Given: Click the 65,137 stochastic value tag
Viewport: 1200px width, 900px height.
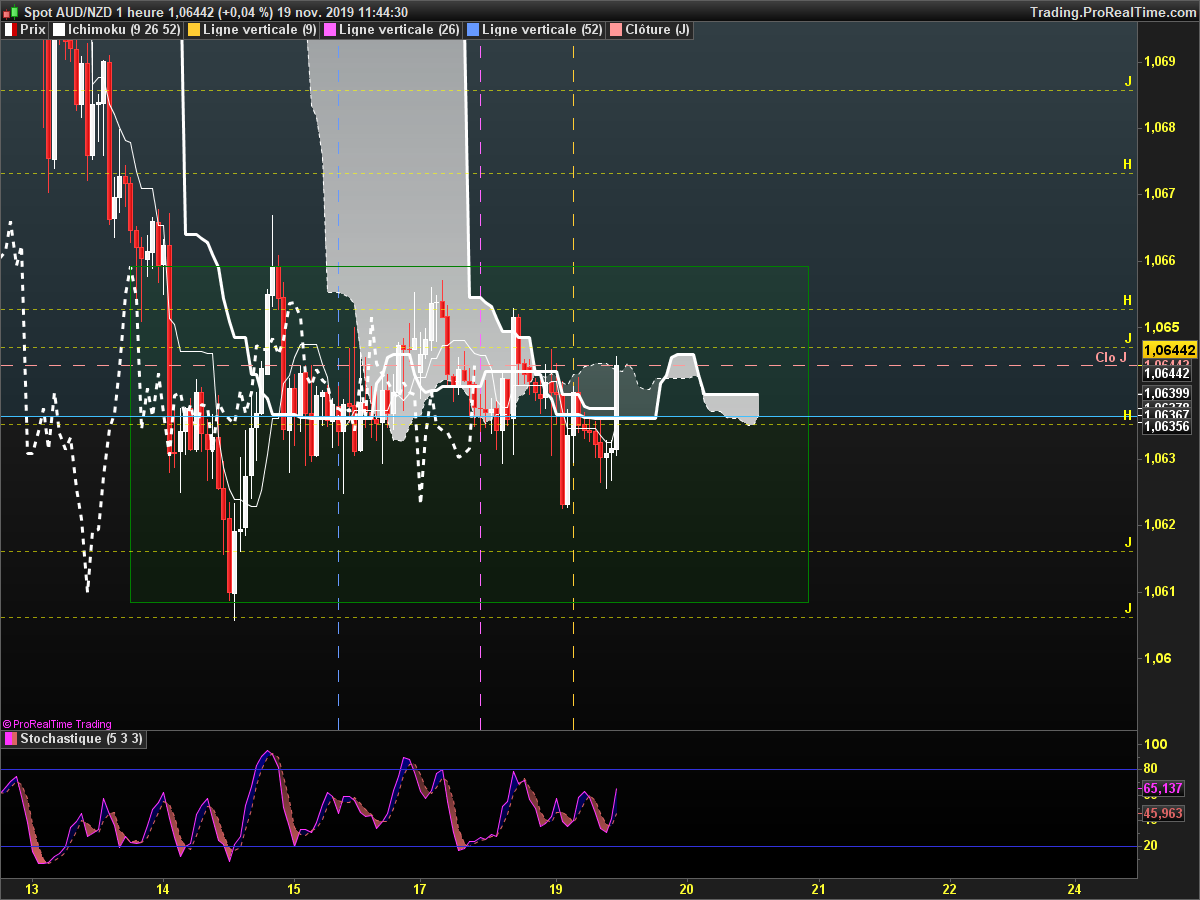Looking at the screenshot, I should coord(1163,789).
